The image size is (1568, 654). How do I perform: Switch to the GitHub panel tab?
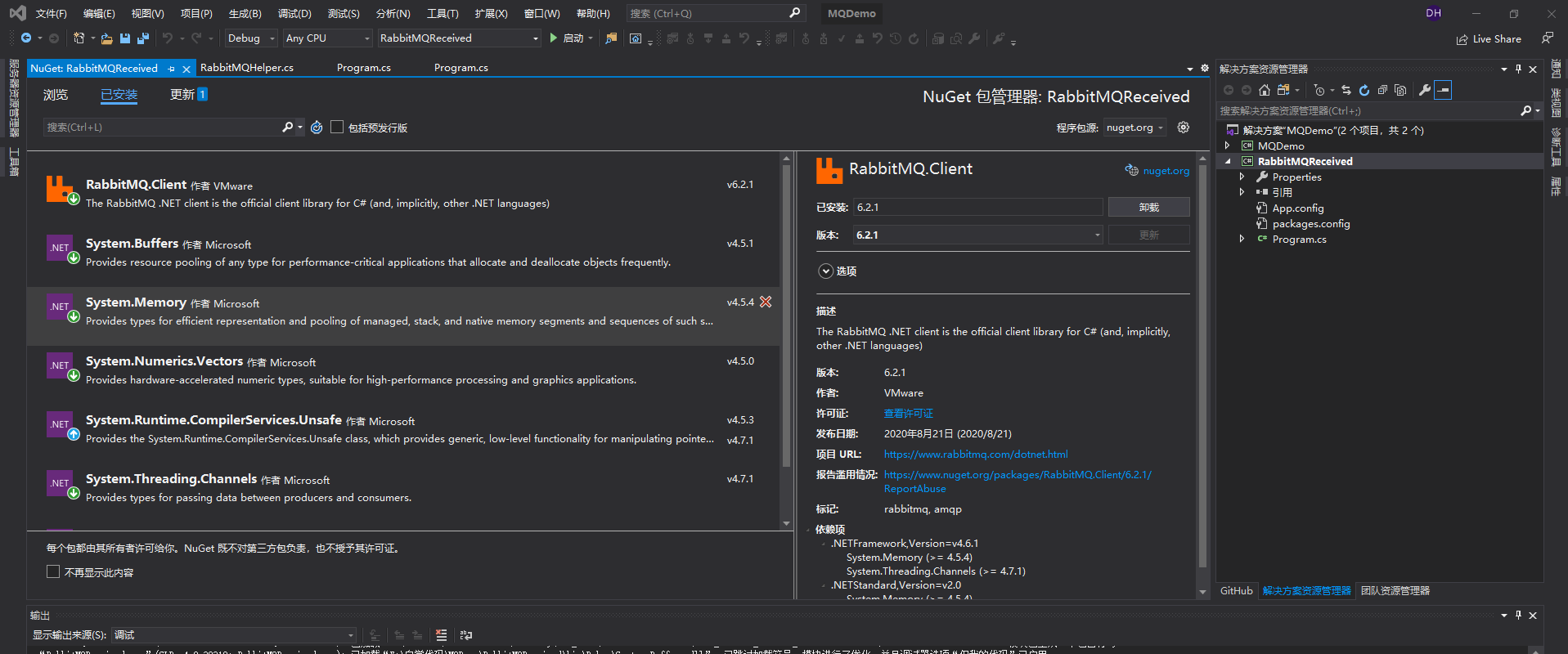tap(1236, 591)
